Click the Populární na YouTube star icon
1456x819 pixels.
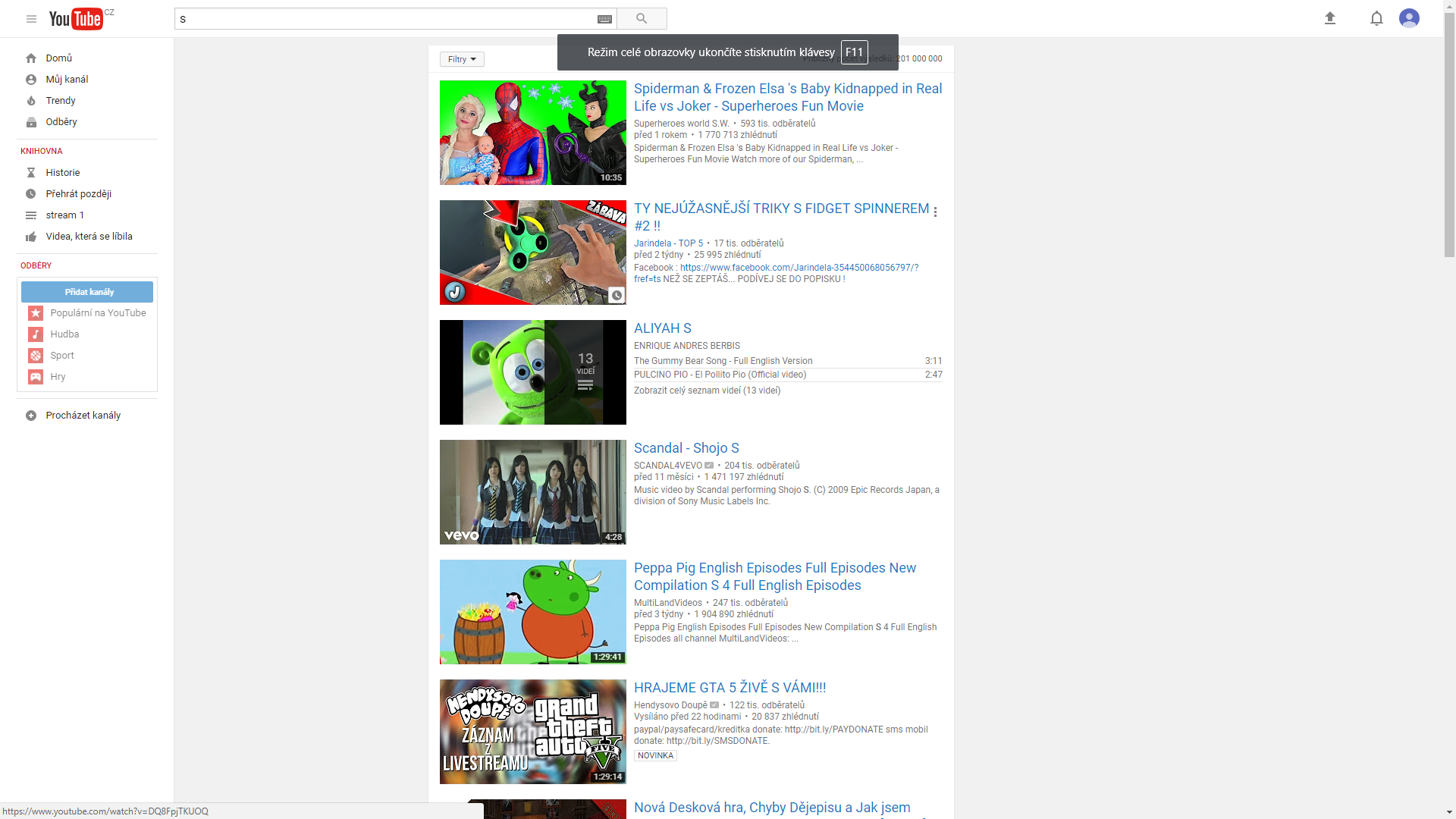pos(36,313)
